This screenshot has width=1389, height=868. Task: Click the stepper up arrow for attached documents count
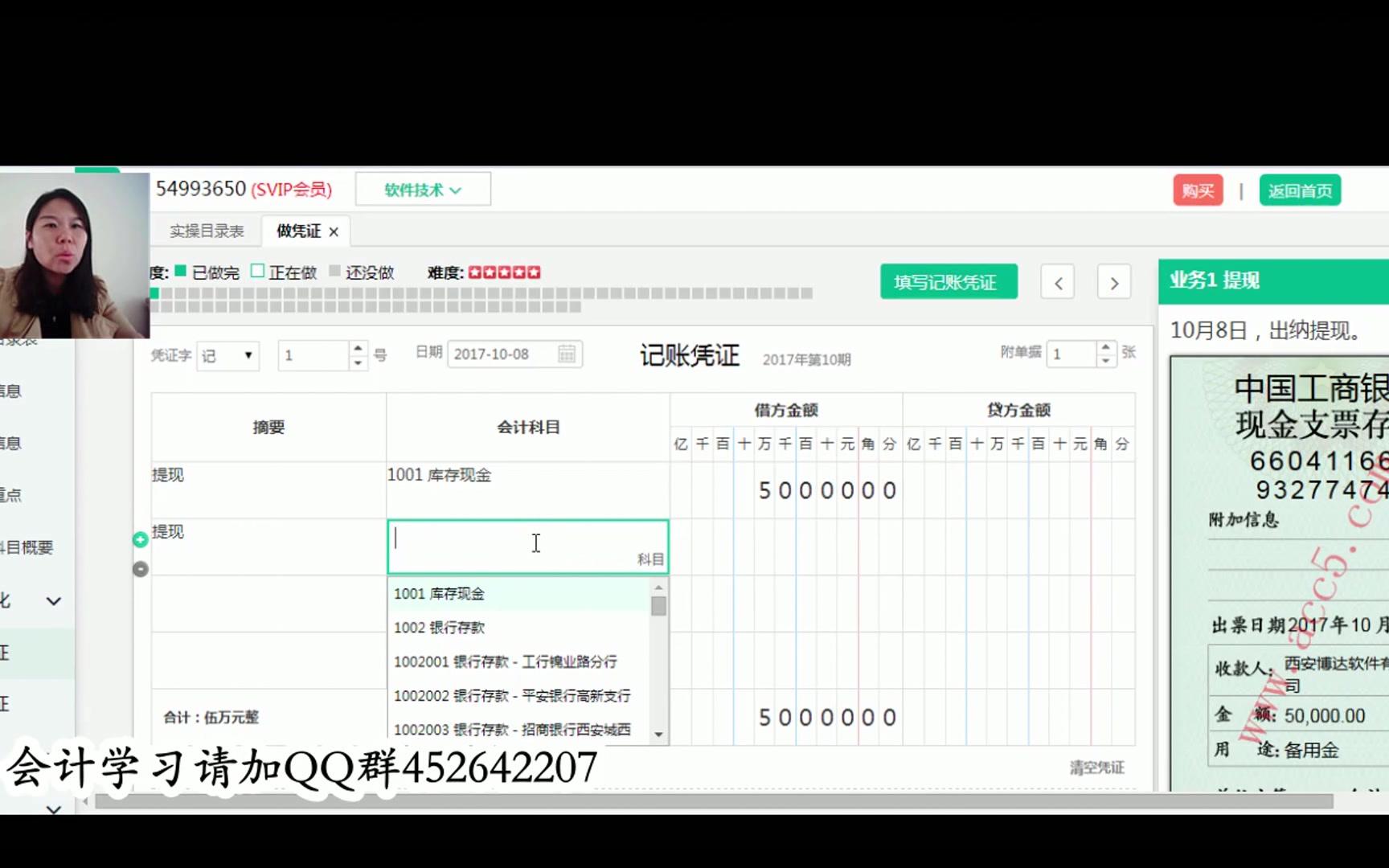coord(1104,347)
